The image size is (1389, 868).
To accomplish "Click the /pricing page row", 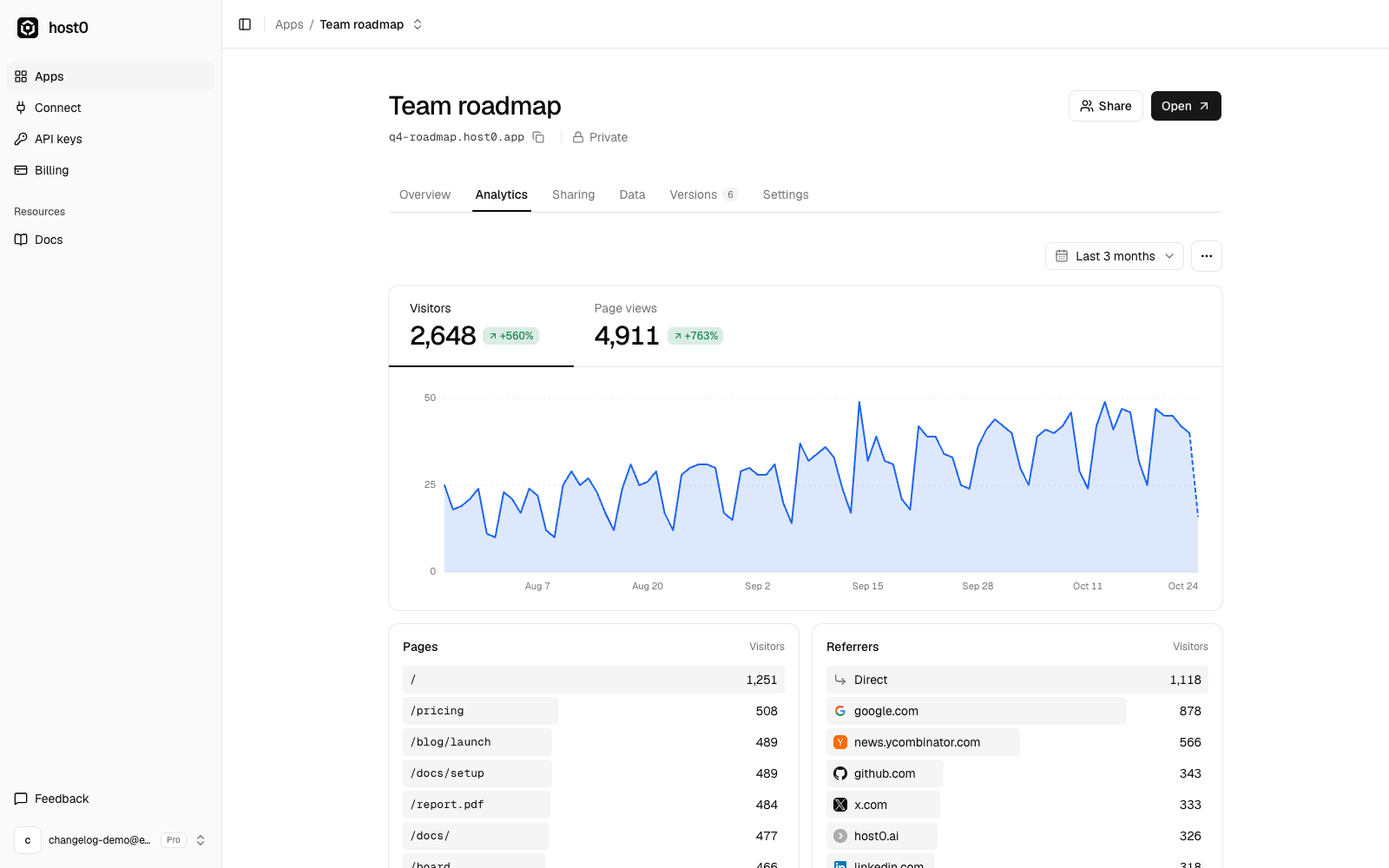I will [594, 711].
